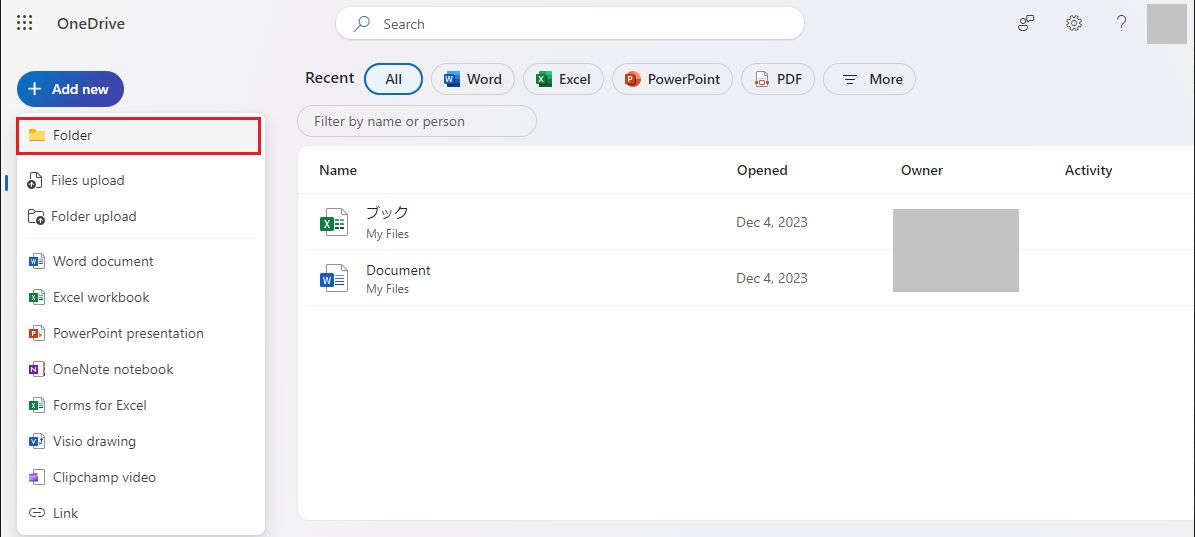Open the ブック Excel file

[x=387, y=213]
